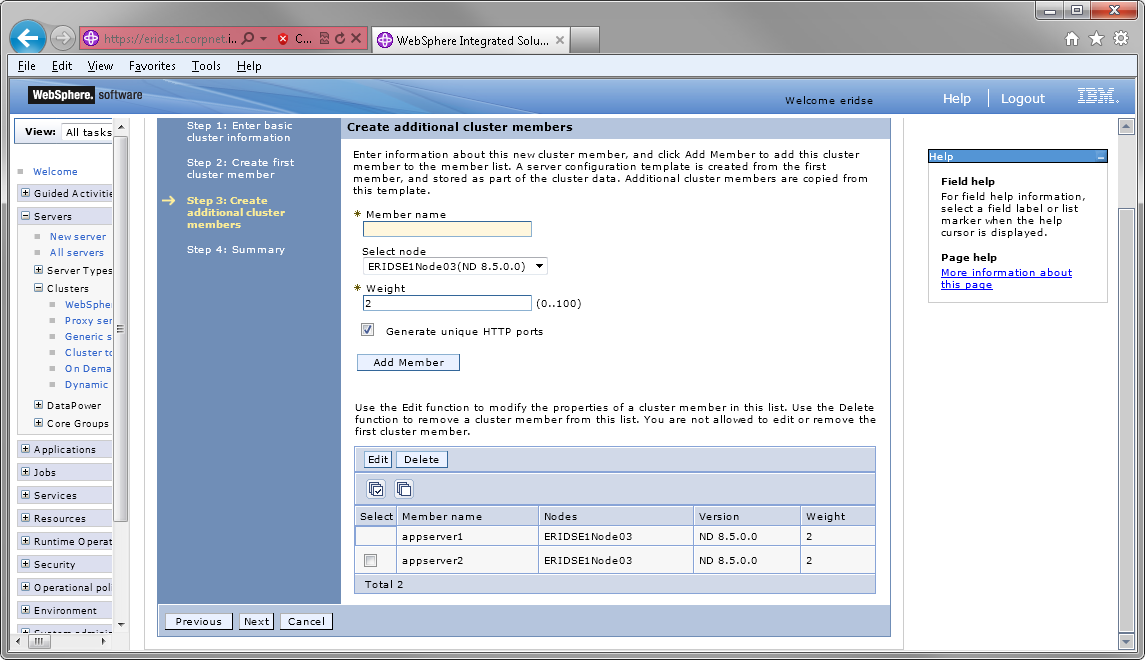1145x660 pixels.
Task: Open the address bar search magnifier
Action: pos(248,38)
